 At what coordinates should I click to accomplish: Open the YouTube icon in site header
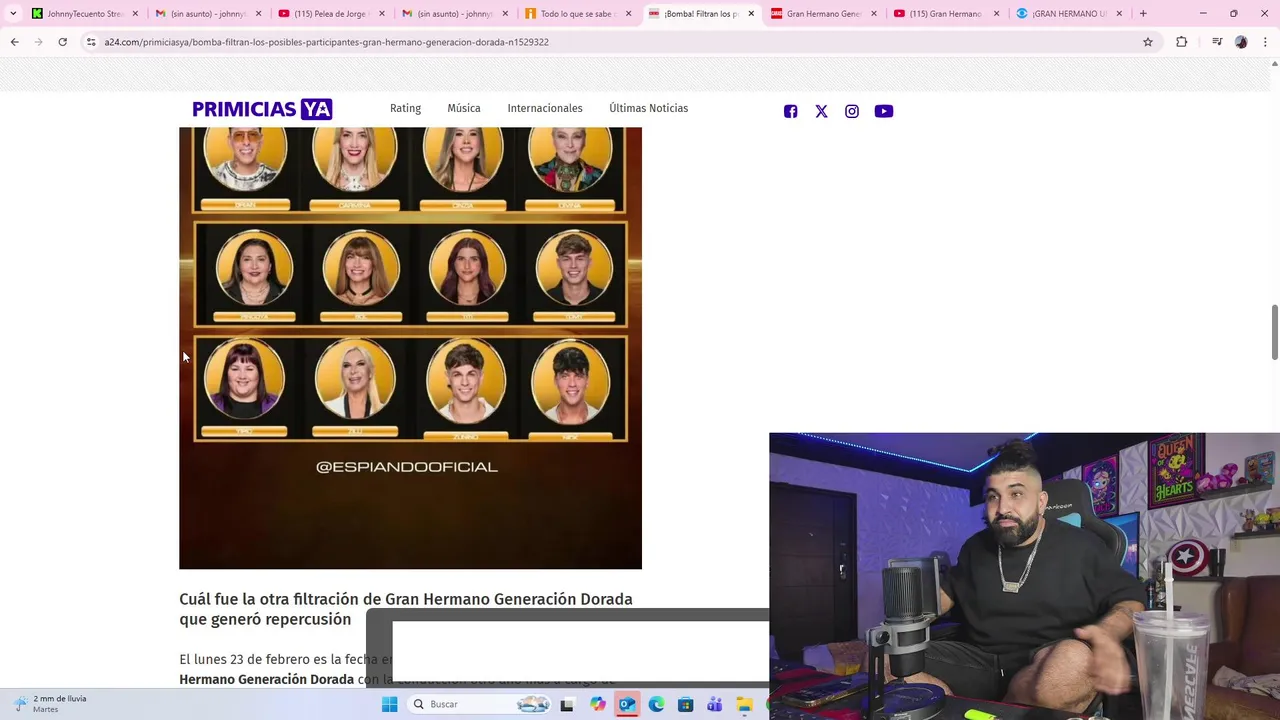click(884, 111)
